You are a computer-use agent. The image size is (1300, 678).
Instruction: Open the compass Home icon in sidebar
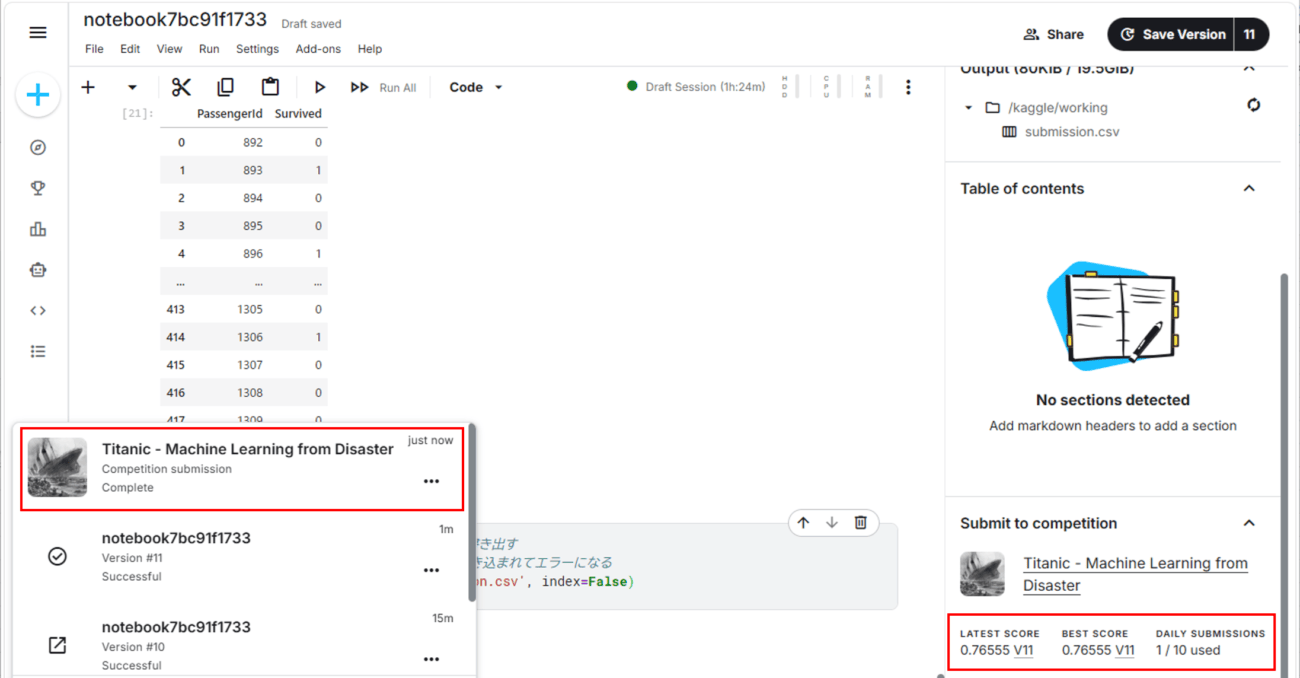[38, 148]
